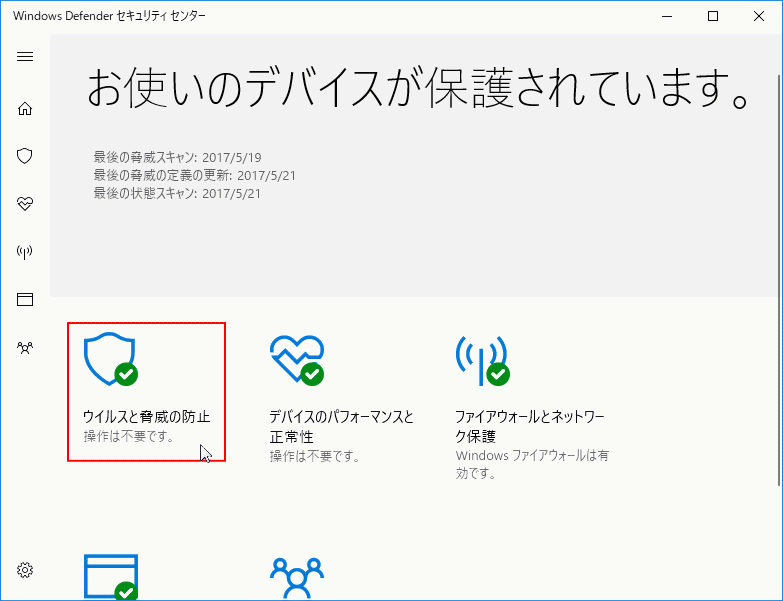Open ファイアウォールとネットワーク保護 title link

tap(530, 426)
